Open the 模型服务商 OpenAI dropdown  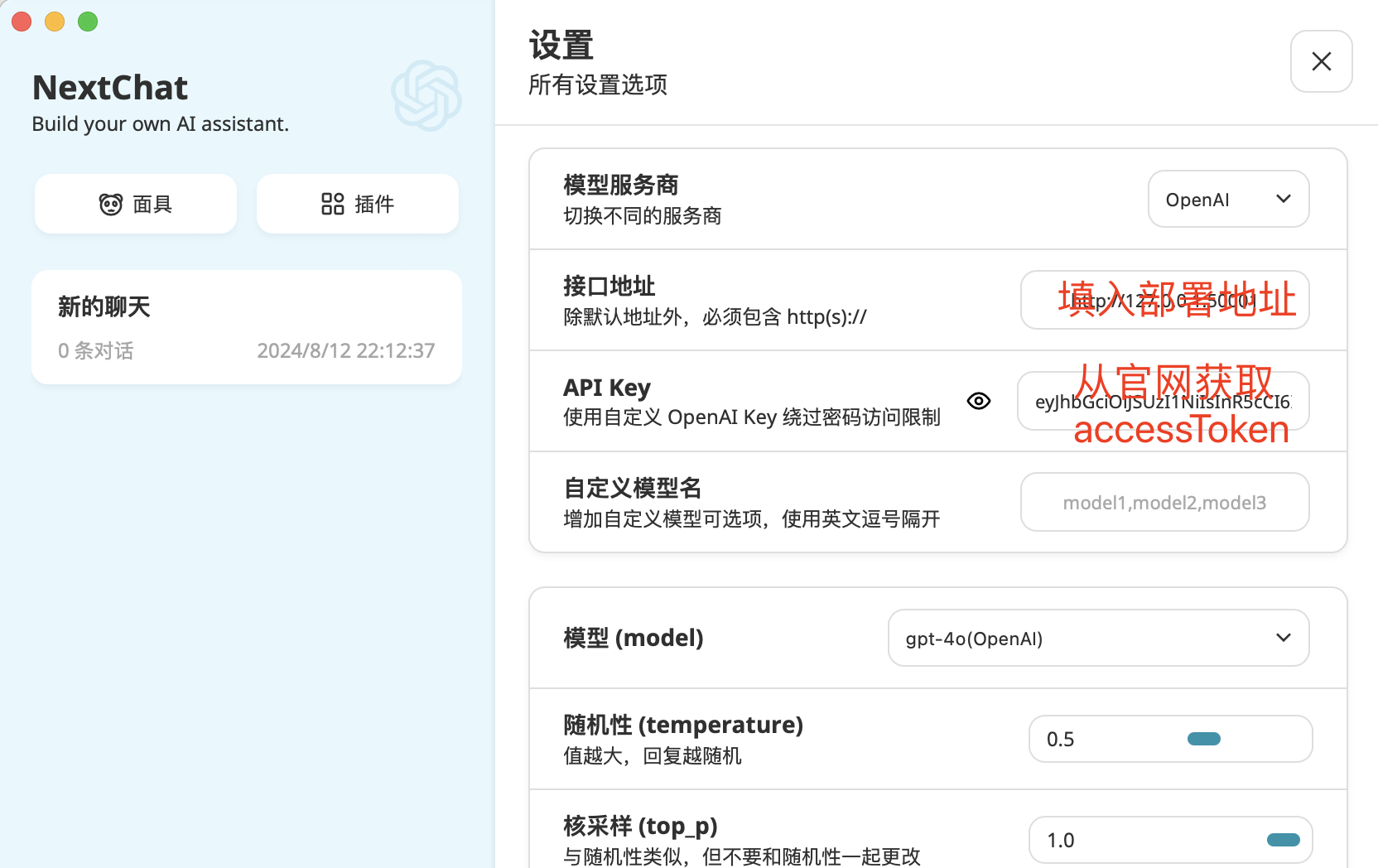tap(1228, 199)
